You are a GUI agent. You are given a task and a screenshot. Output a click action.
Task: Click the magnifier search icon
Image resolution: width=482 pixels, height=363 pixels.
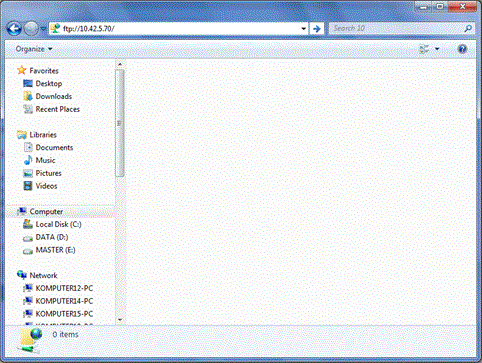click(468, 29)
